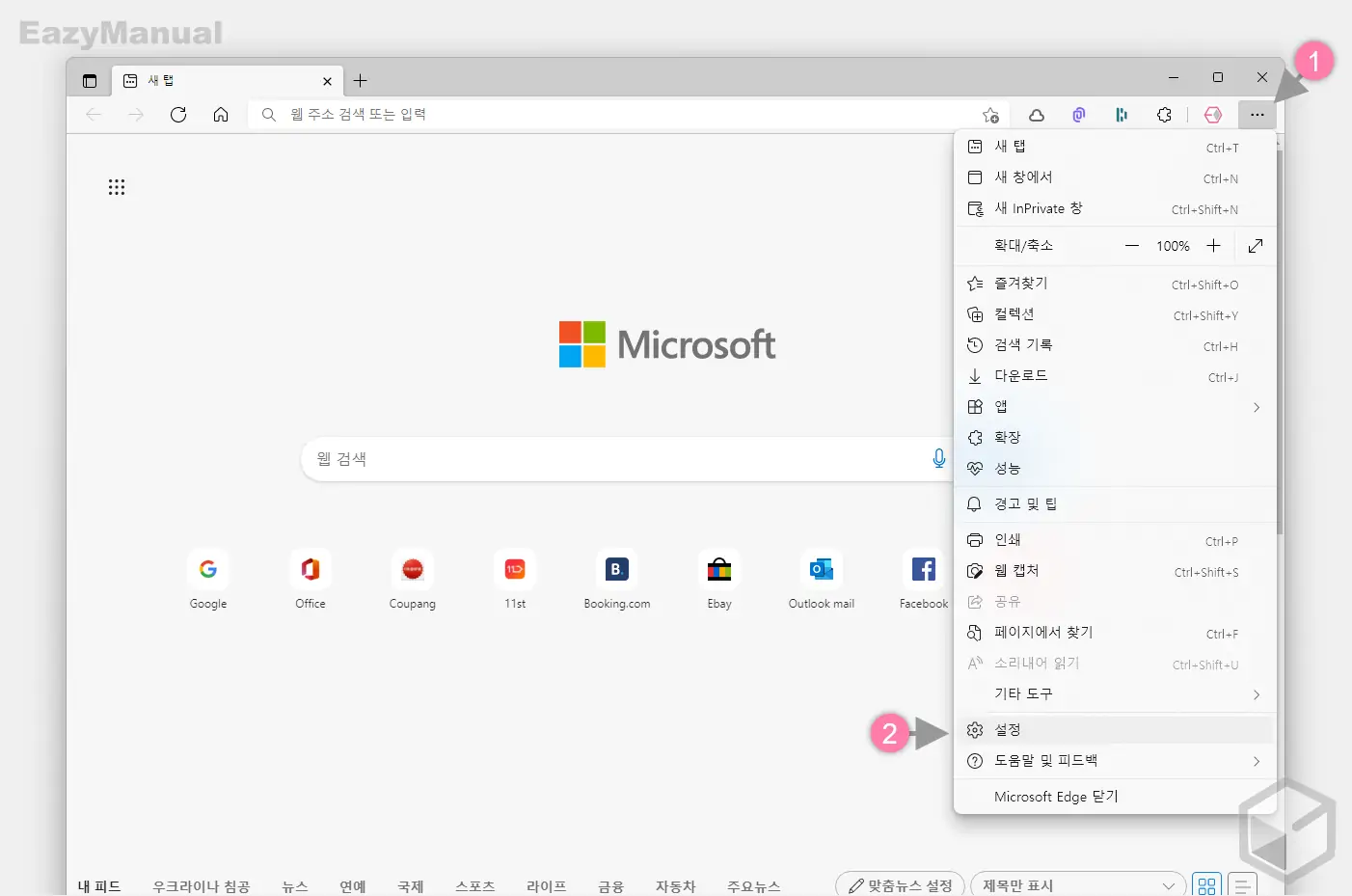1352x896 pixels.
Task: Increase zoom with plus button
Action: click(x=1213, y=246)
